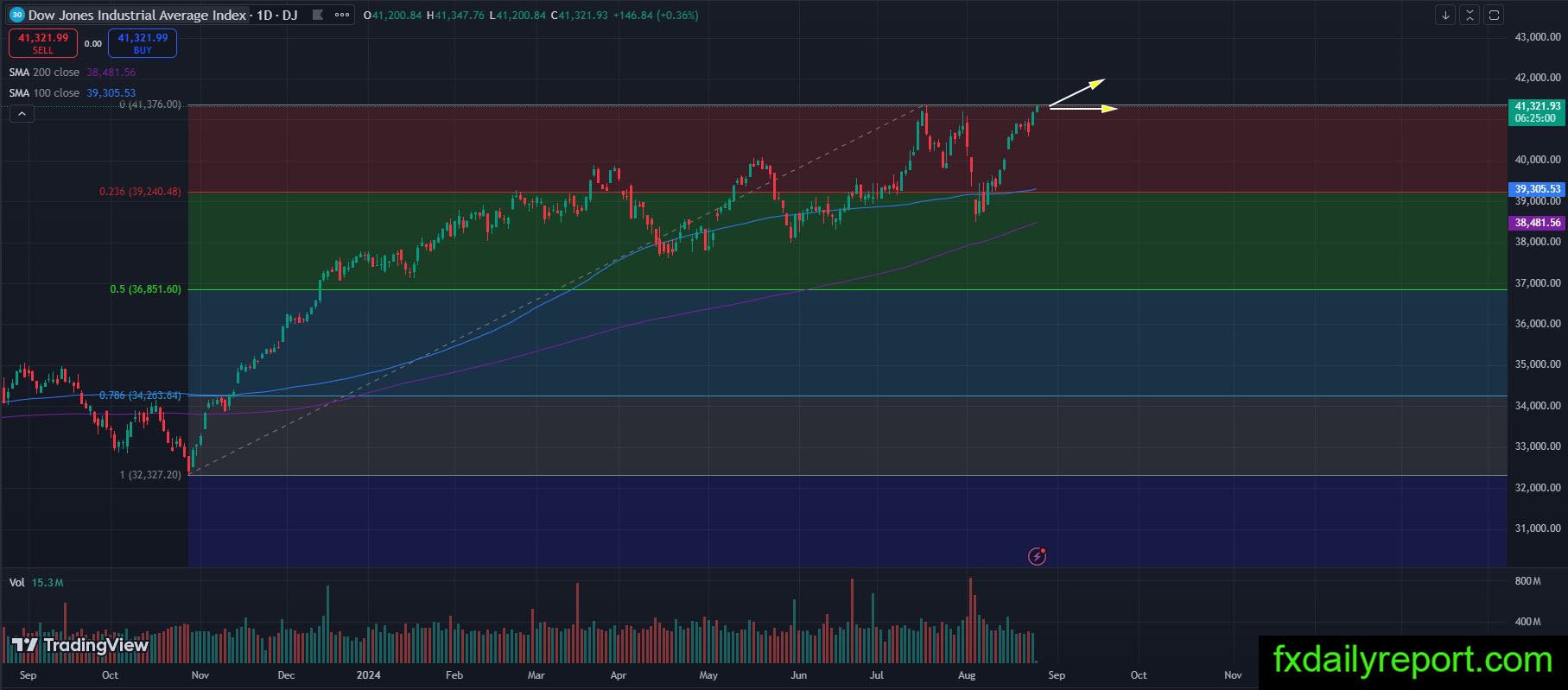Screen dimensions: 1568x690
Task: Click the Vol 15.3M volume legend
Action: click(36, 583)
